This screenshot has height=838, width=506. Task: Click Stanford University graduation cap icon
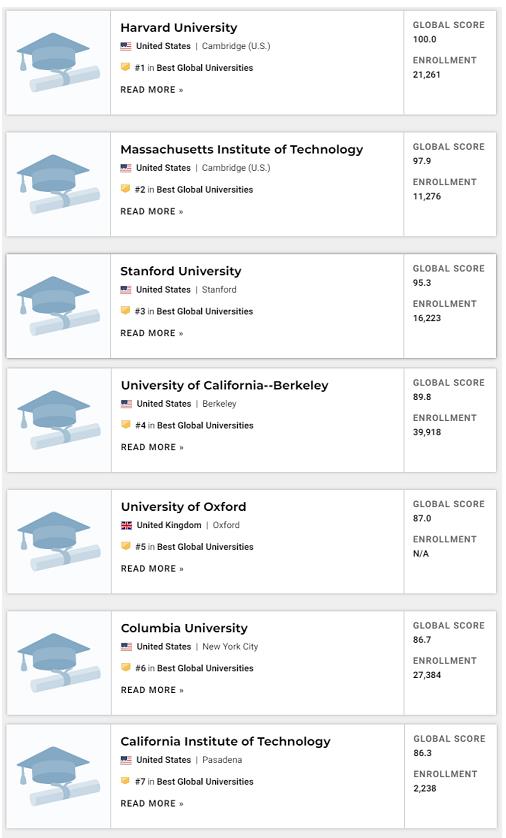coord(58,306)
